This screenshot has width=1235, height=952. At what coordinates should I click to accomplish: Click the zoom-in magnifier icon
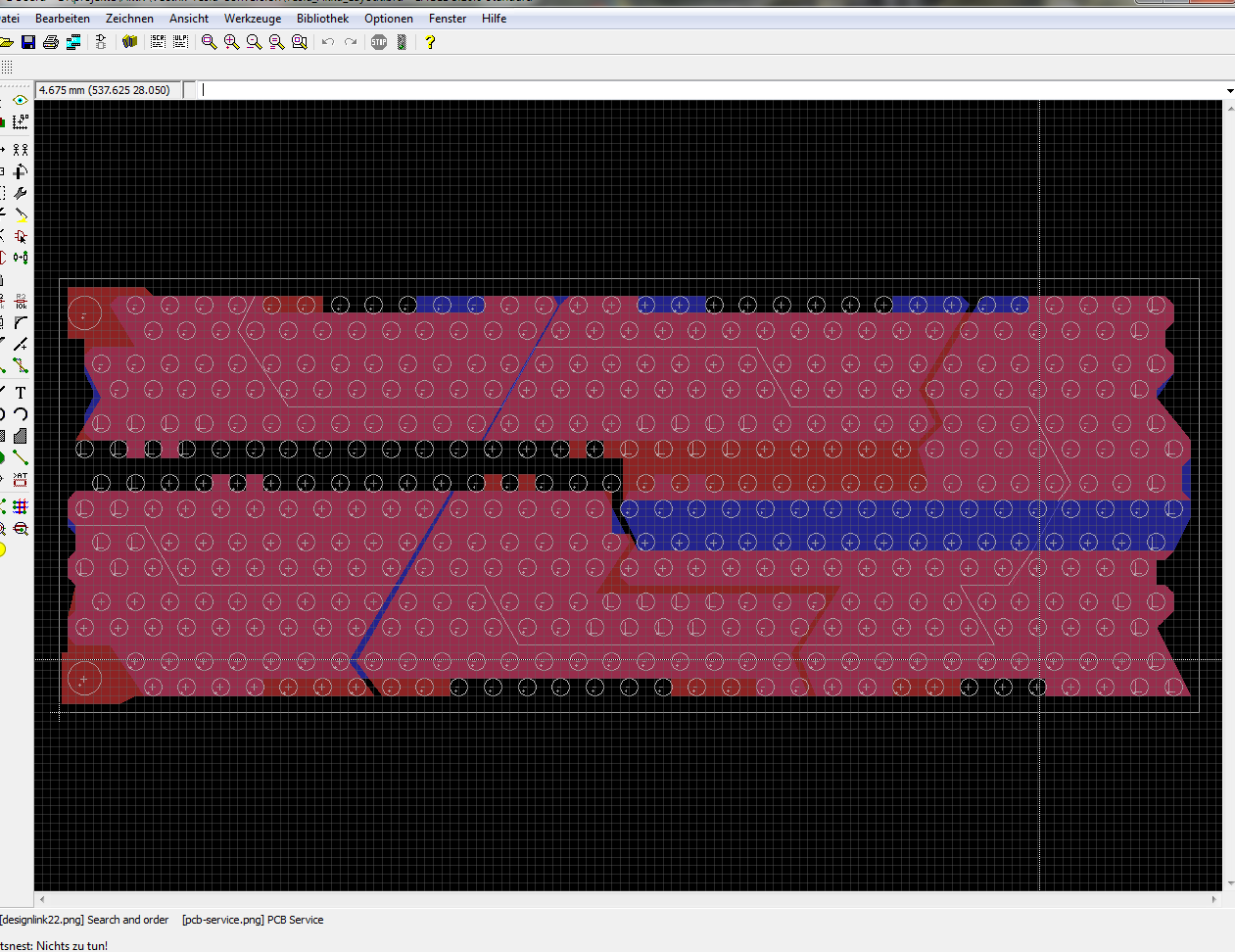point(231,42)
